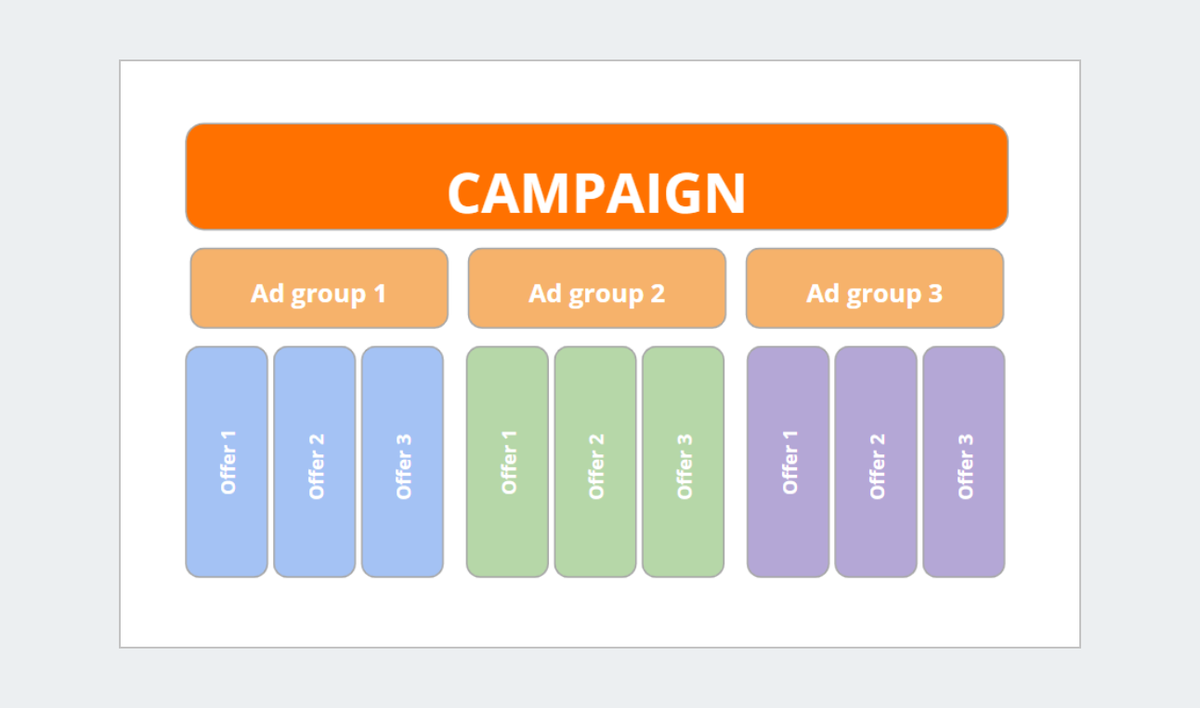Click 'Offer 1' text under Ad group 3

point(790,462)
